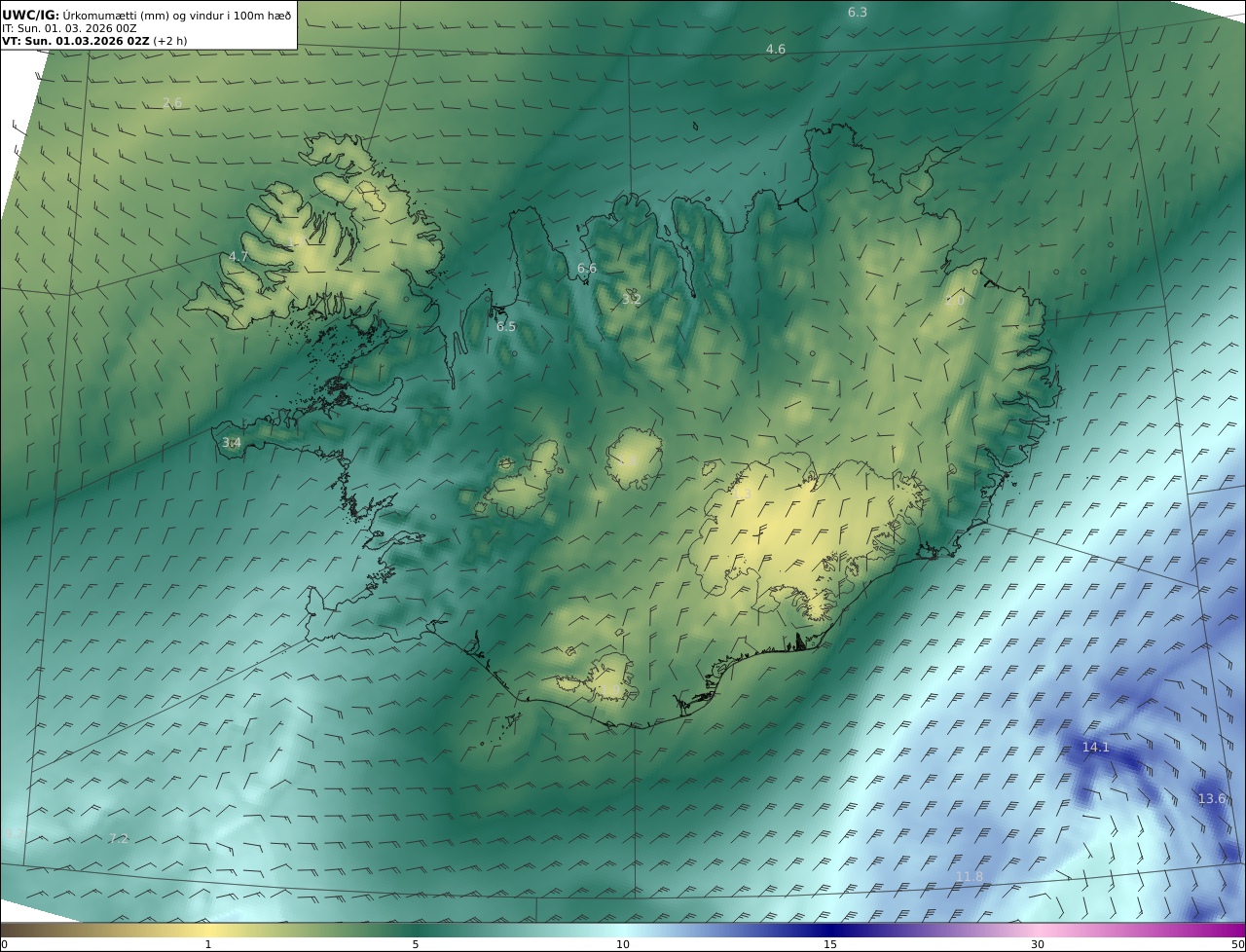
Task: Click the 4.7 label over the Westfjords
Action: 238,257
